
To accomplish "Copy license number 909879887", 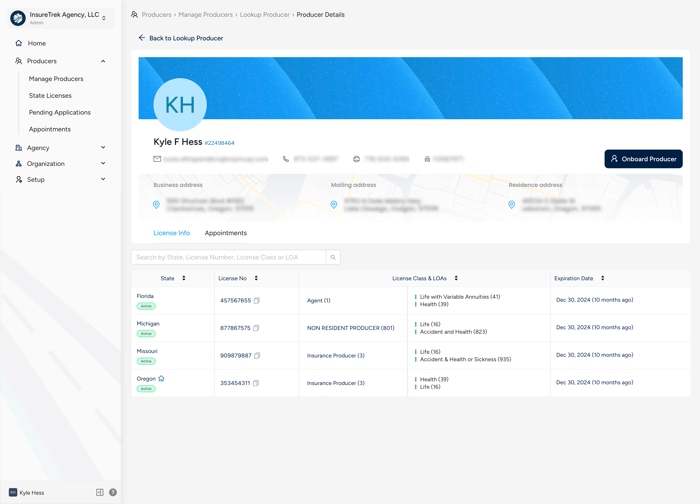I will tap(257, 356).
